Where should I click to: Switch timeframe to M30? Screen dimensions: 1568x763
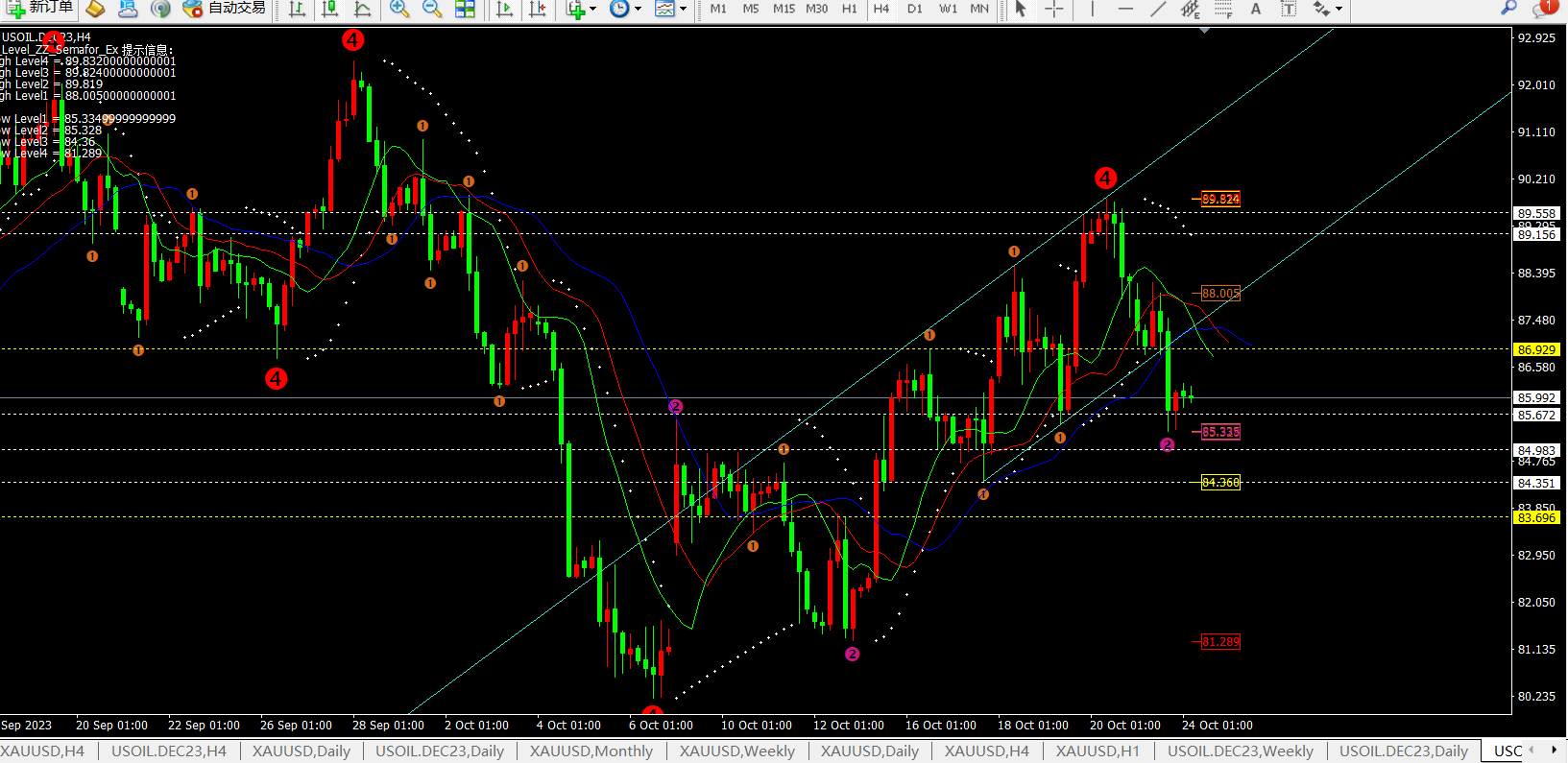click(816, 9)
